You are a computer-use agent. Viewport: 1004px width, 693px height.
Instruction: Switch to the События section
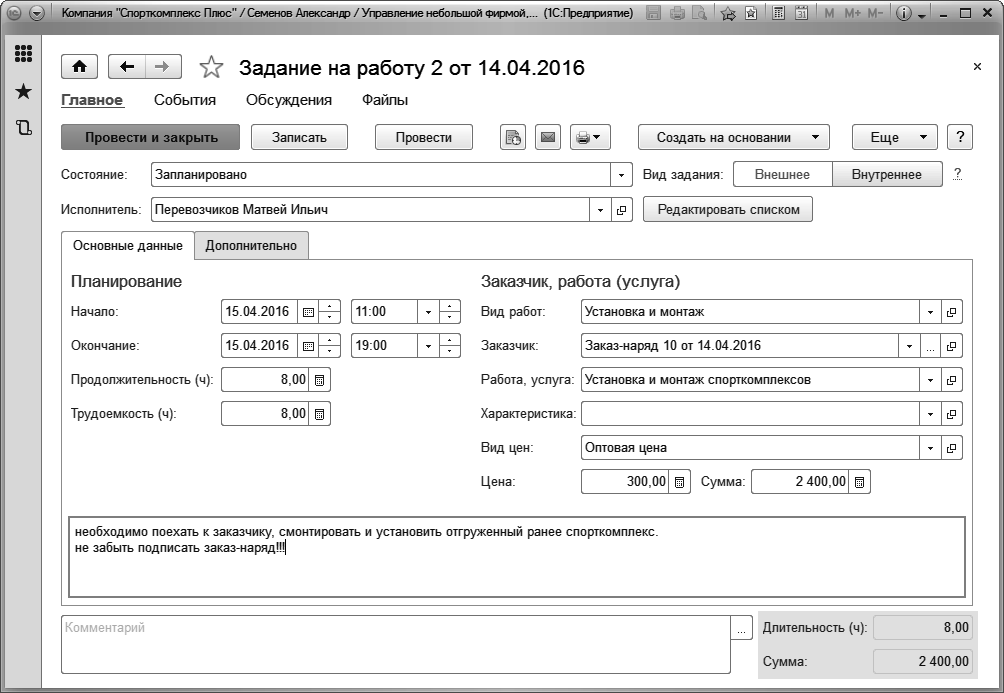tap(185, 100)
